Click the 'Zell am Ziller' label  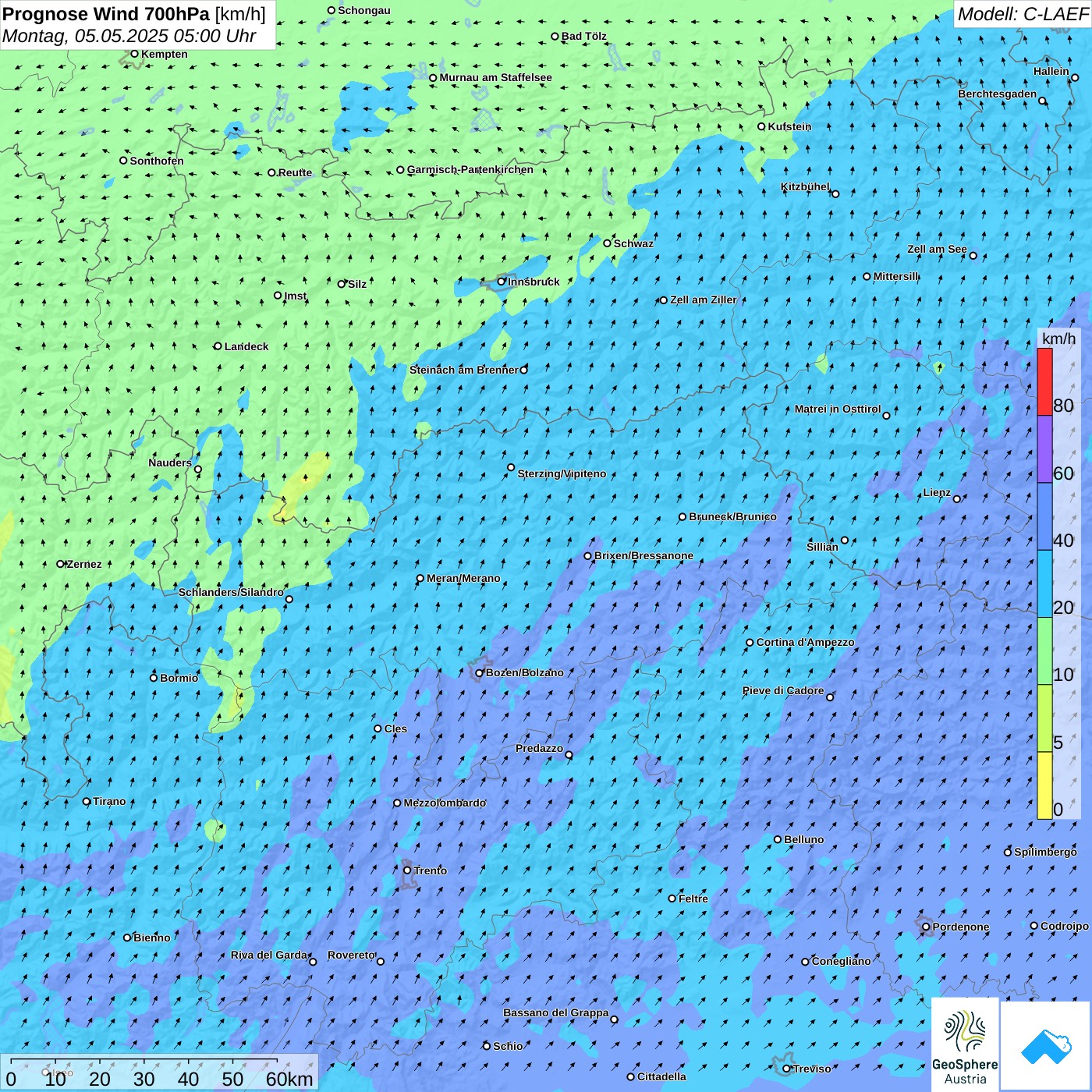[703, 300]
